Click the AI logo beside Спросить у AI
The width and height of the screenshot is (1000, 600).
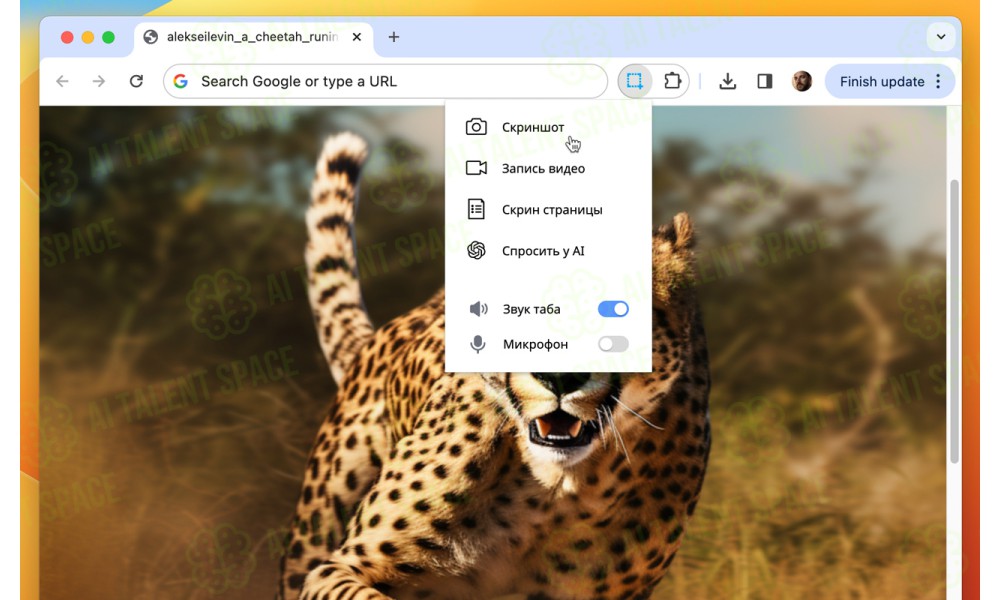476,251
